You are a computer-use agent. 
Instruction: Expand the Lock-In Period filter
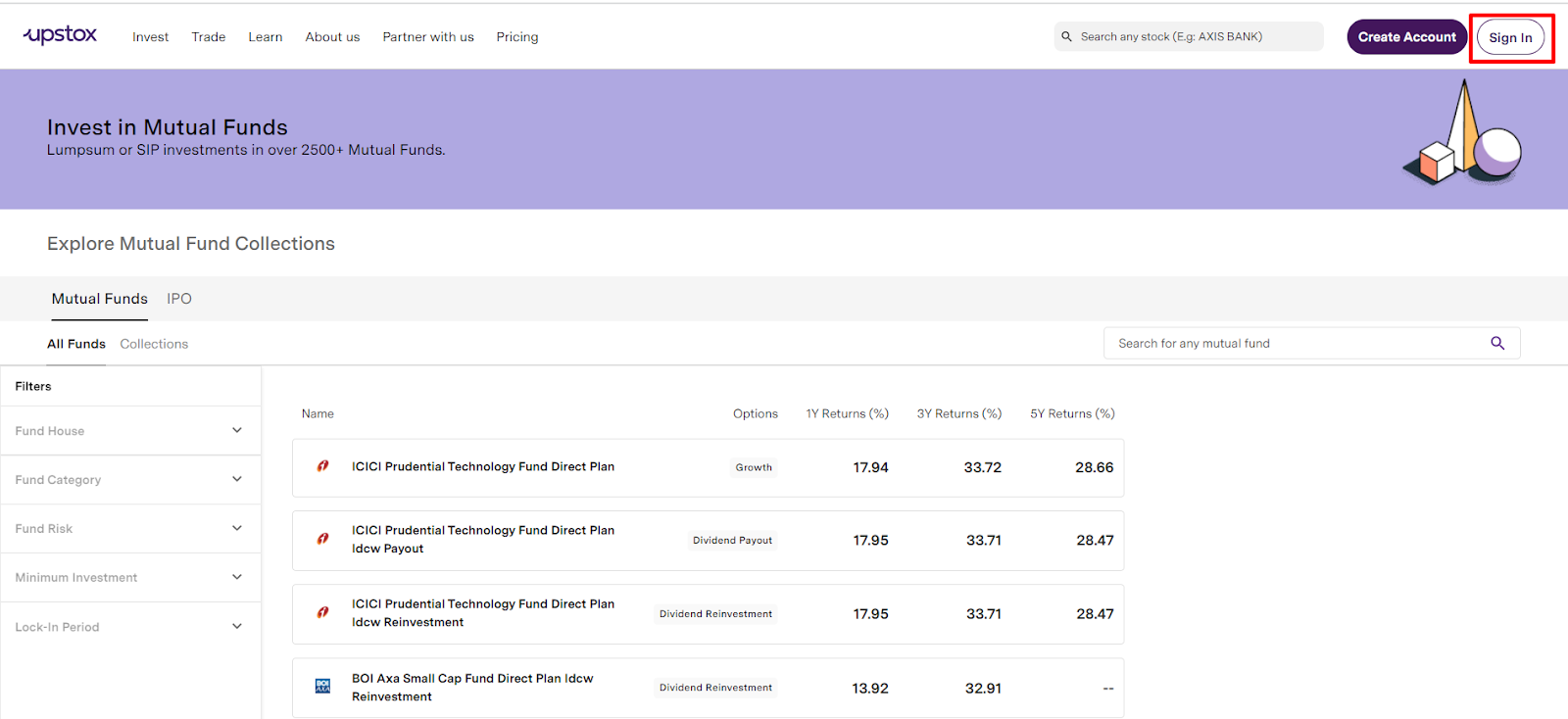coord(130,627)
